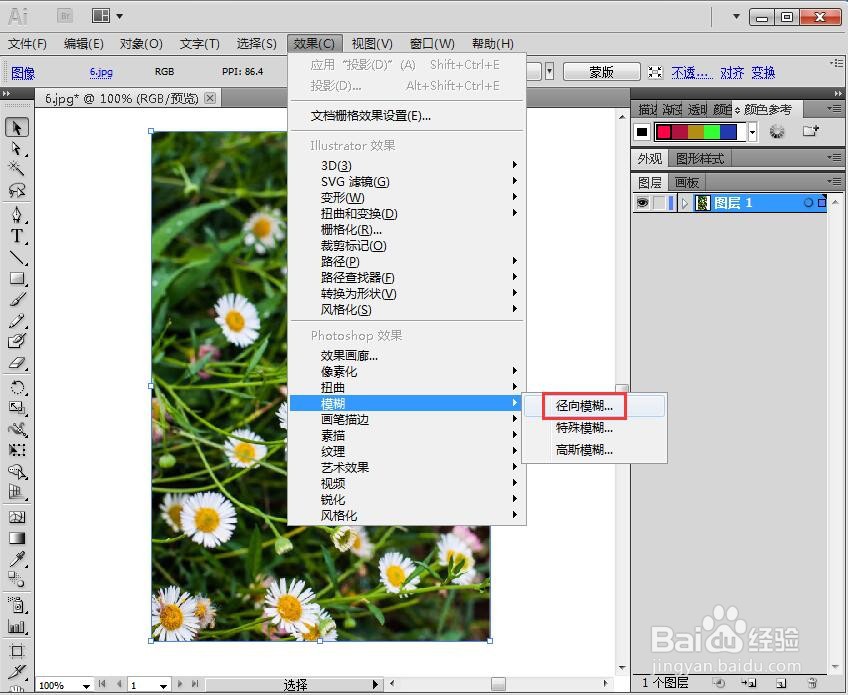Open the artboard number dropdown
The height and width of the screenshot is (695, 848).
[163, 686]
